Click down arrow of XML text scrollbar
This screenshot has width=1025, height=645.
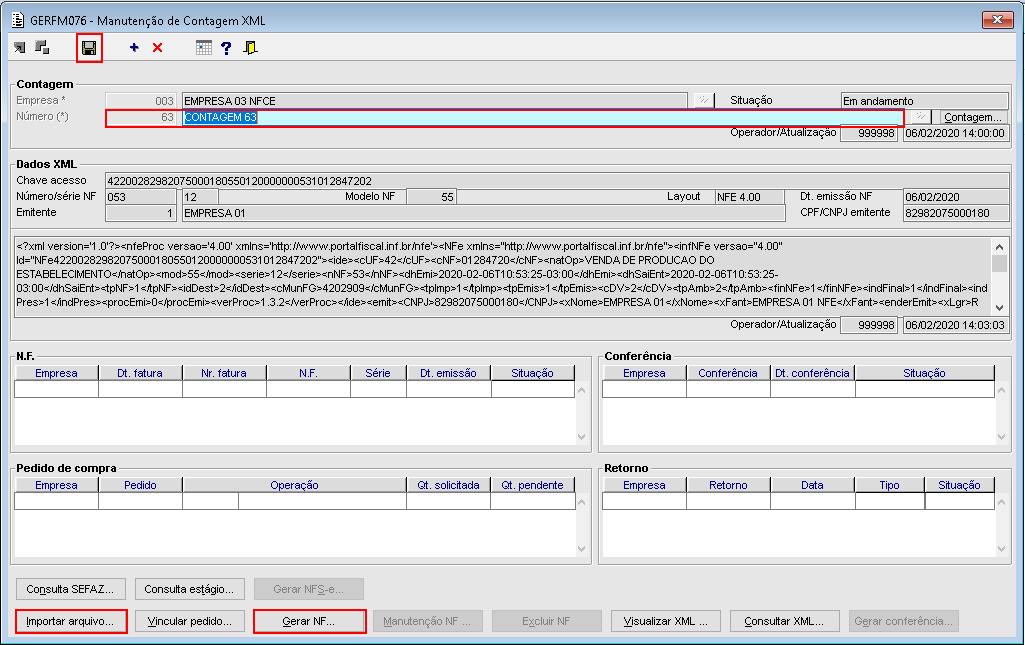point(1000,308)
